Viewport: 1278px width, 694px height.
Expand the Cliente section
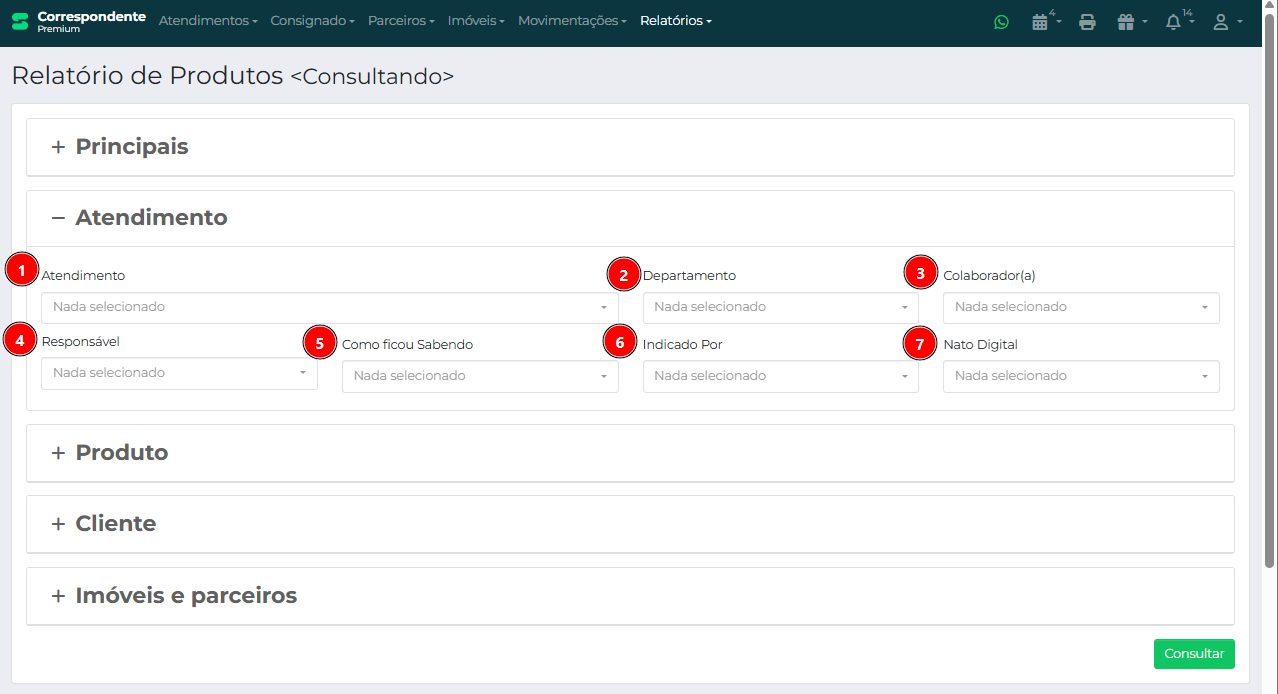tap(115, 524)
